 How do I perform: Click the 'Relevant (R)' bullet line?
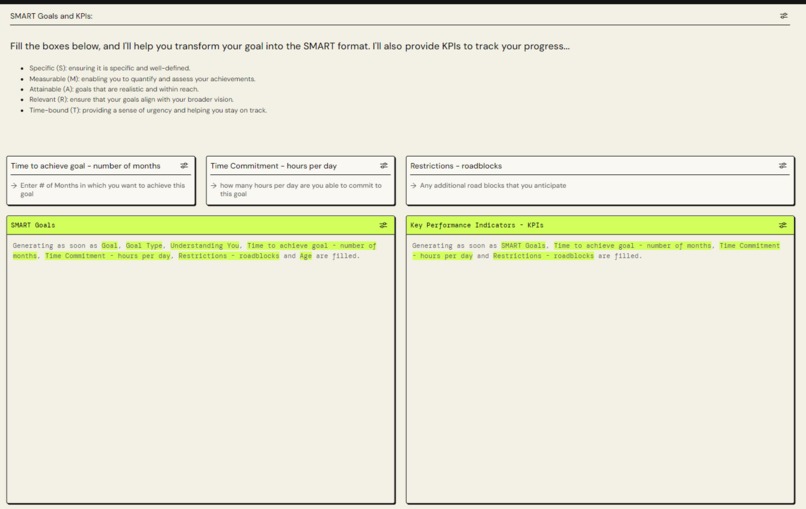click(x=131, y=99)
